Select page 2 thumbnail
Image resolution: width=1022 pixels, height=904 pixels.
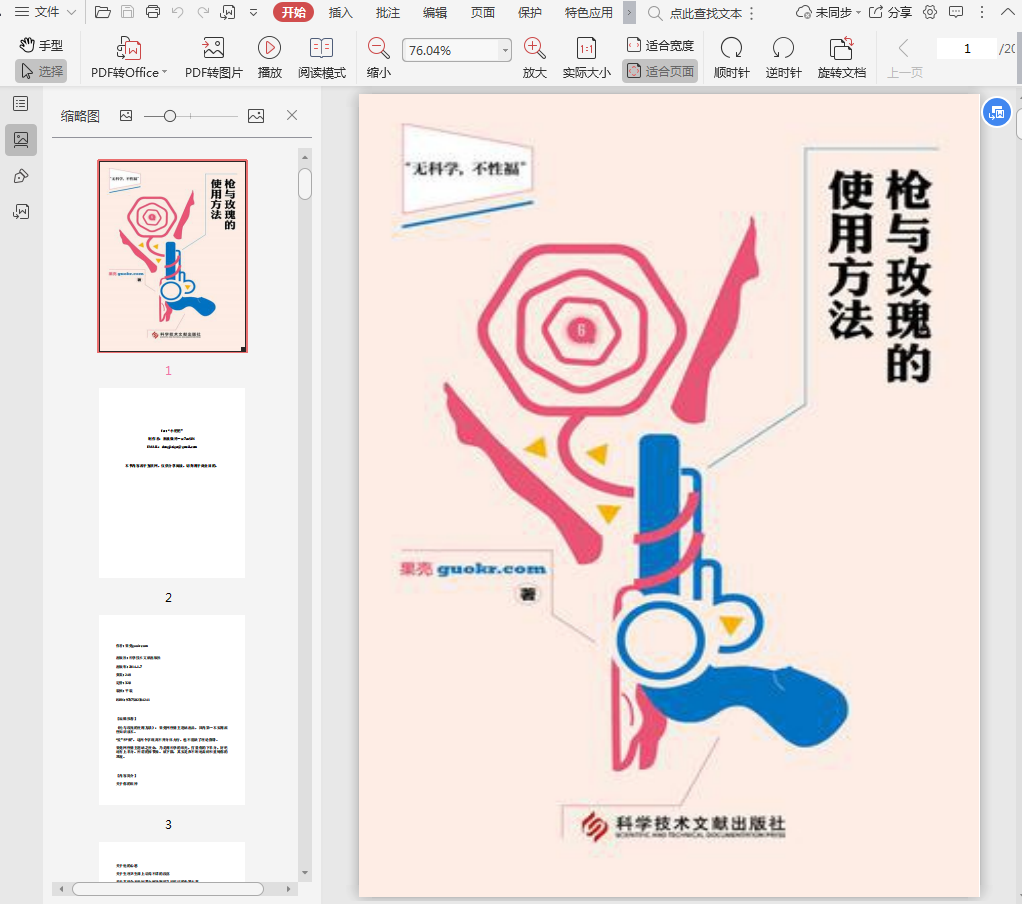(172, 483)
